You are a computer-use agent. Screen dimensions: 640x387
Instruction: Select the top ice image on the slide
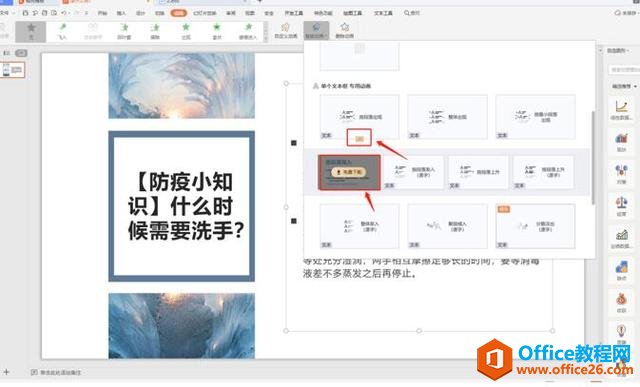(x=182, y=85)
